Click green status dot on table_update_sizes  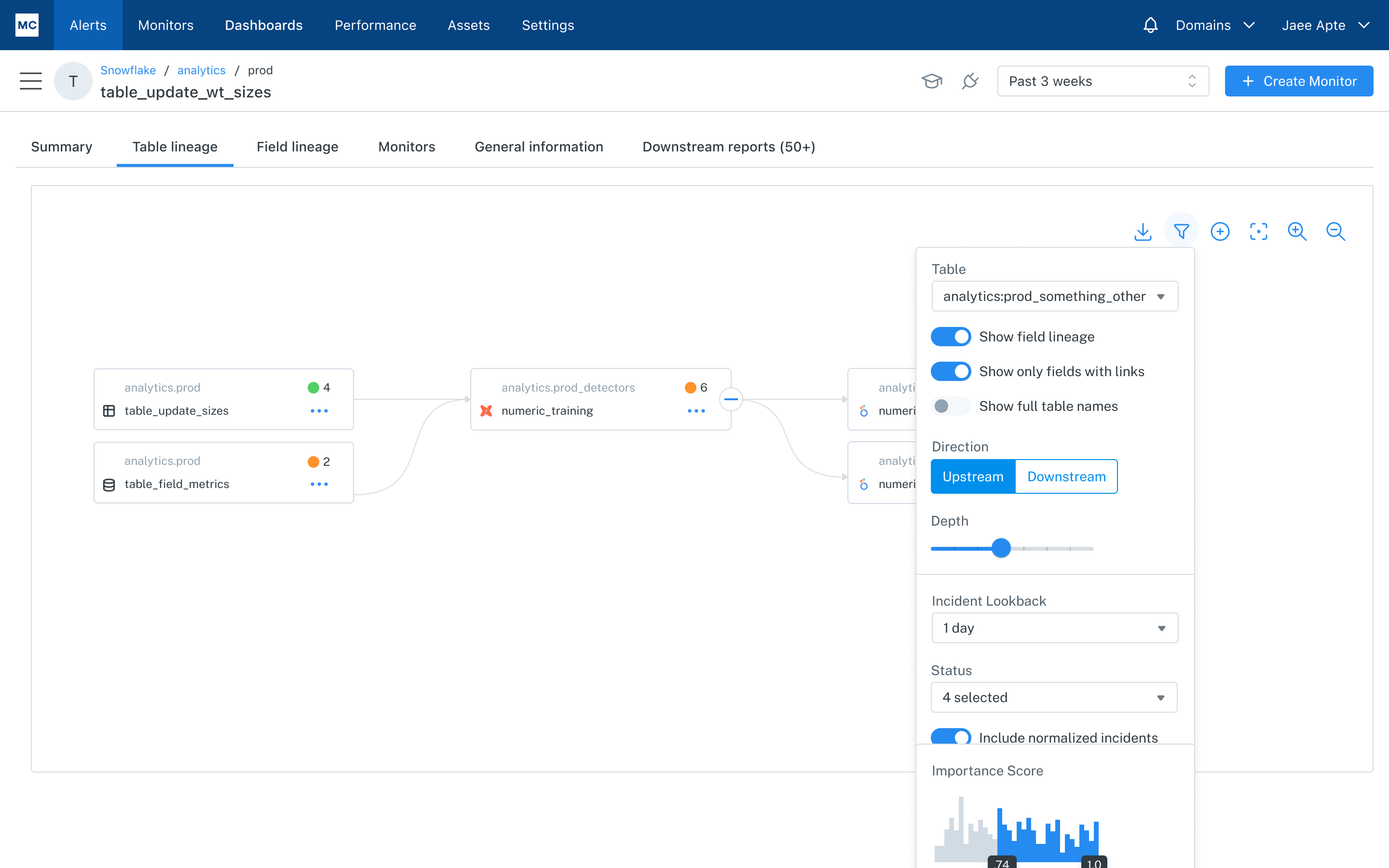click(313, 388)
